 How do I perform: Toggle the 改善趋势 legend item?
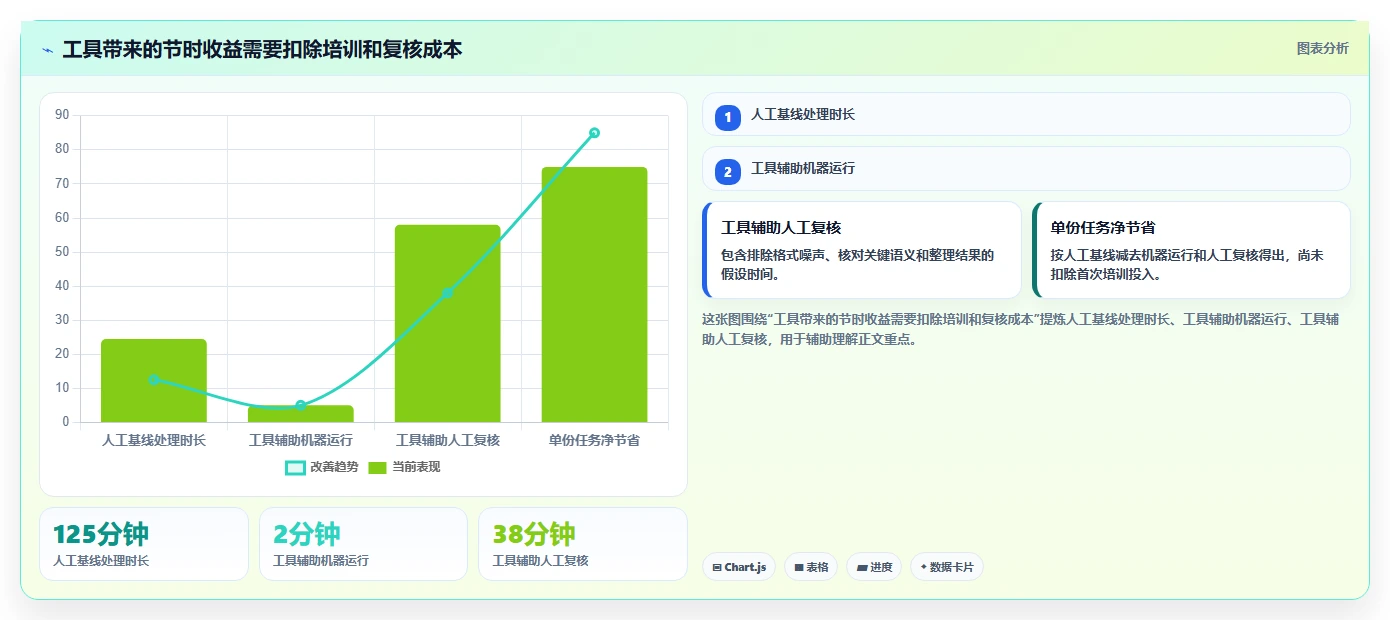point(322,467)
